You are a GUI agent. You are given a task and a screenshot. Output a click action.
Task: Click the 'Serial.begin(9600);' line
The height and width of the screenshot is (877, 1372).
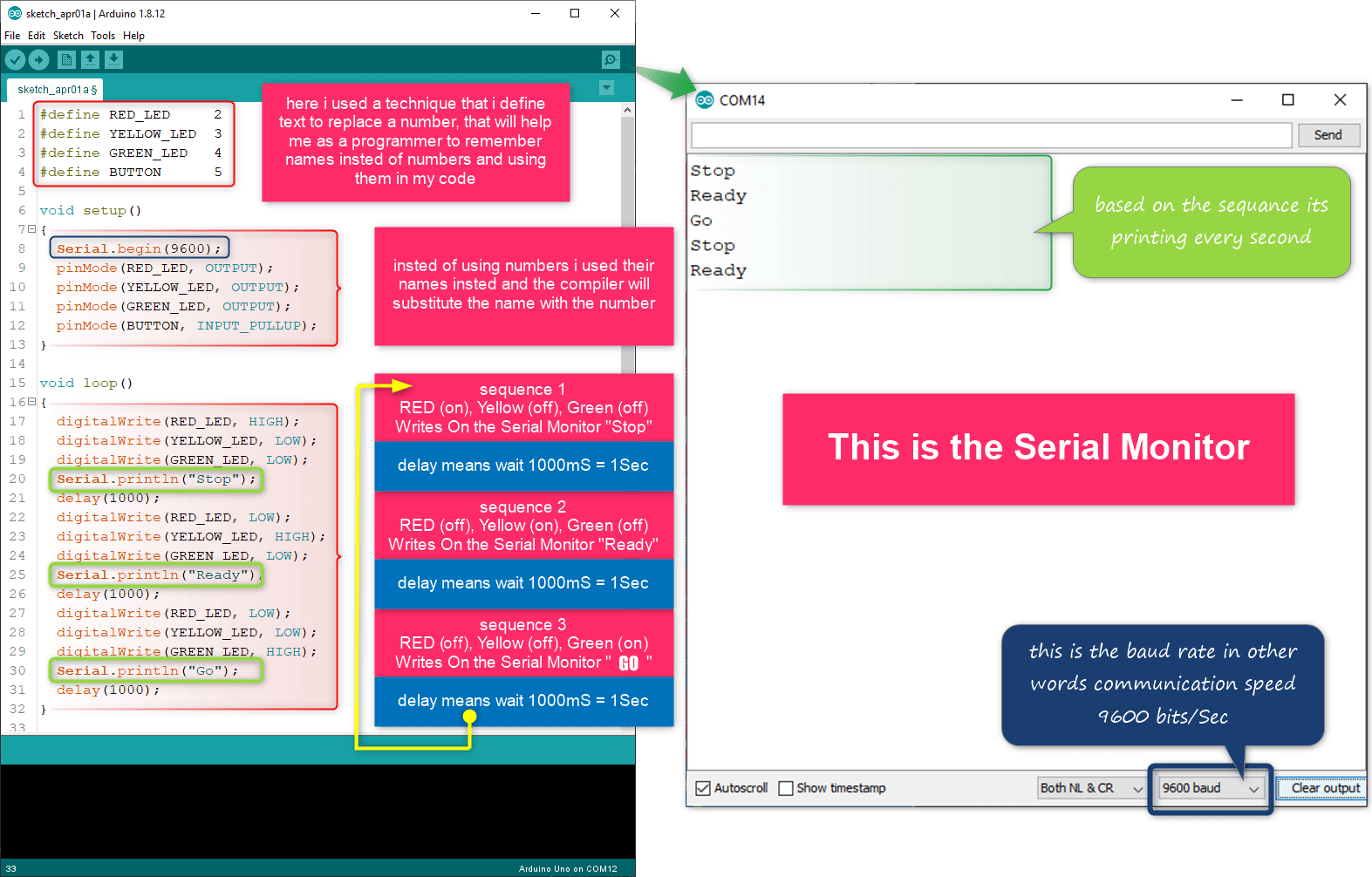(140, 248)
